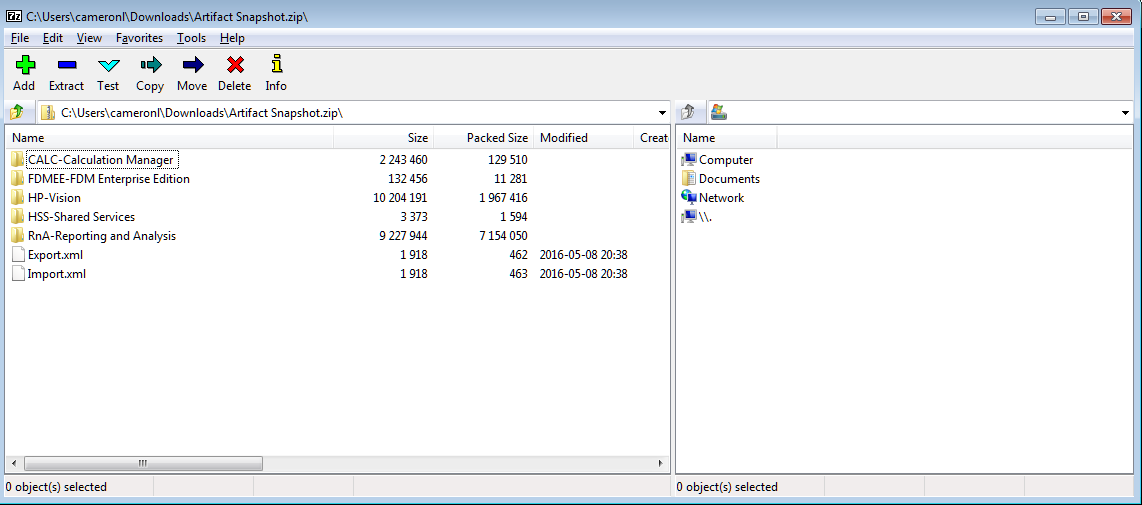
Task: Go up one level in right pane
Action: point(689,112)
